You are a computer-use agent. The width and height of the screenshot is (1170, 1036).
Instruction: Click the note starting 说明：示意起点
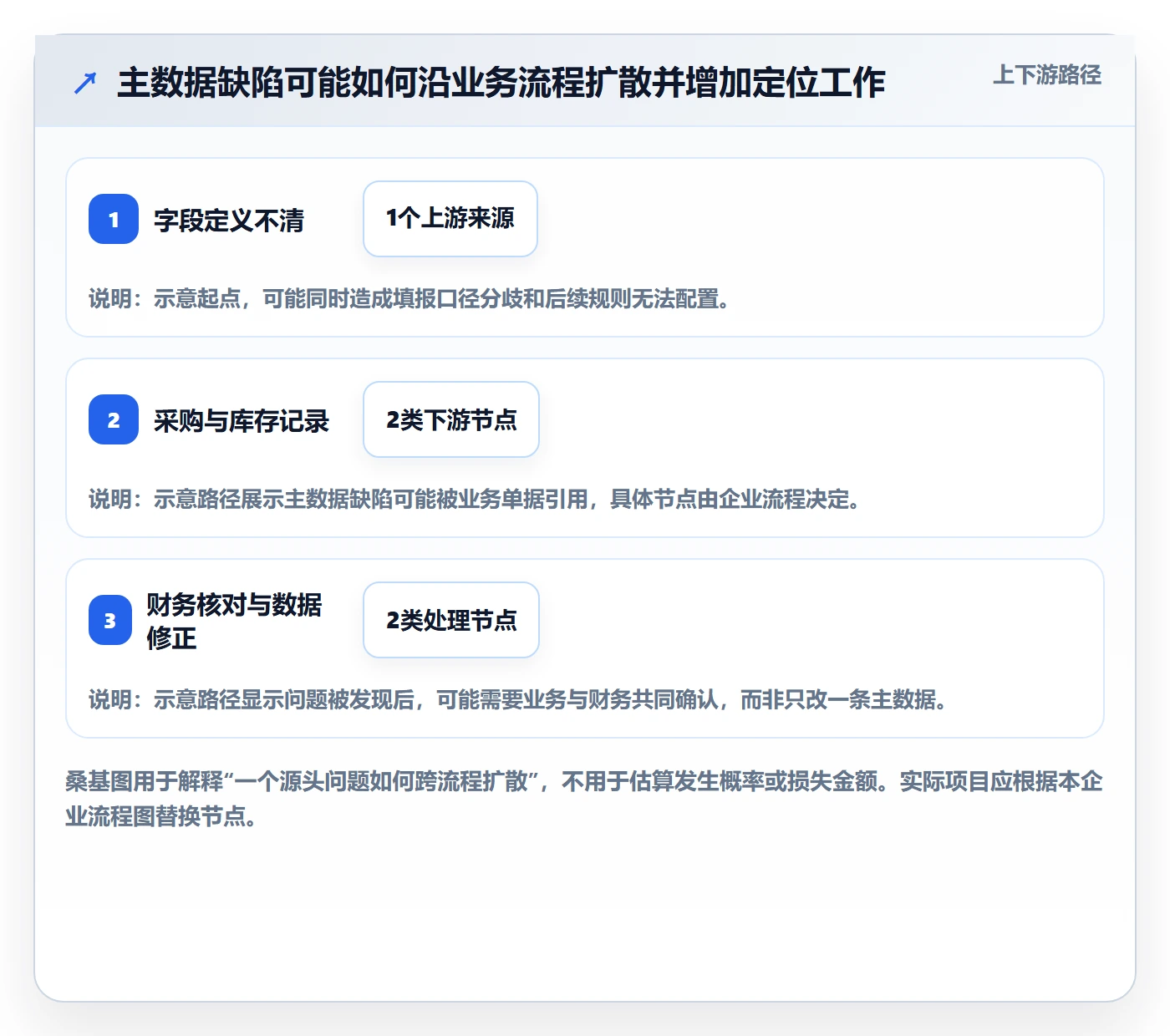pyautogui.click(x=410, y=298)
